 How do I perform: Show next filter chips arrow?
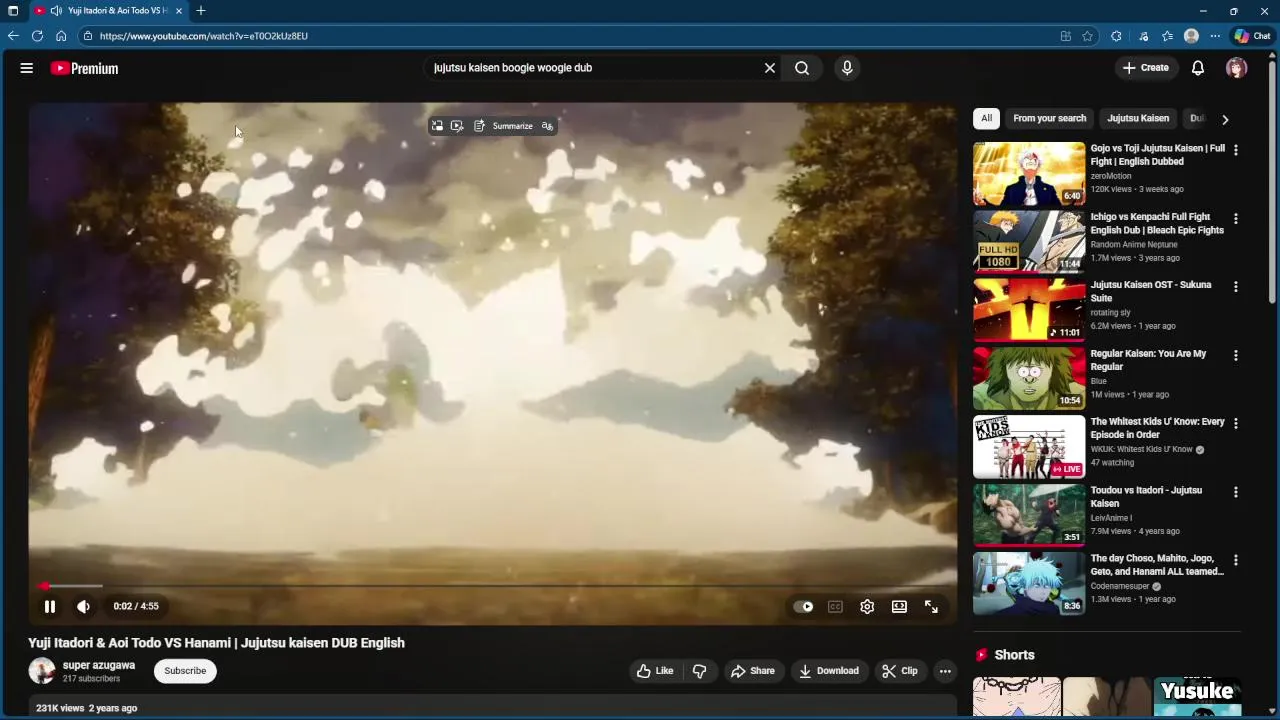pyautogui.click(x=1225, y=119)
